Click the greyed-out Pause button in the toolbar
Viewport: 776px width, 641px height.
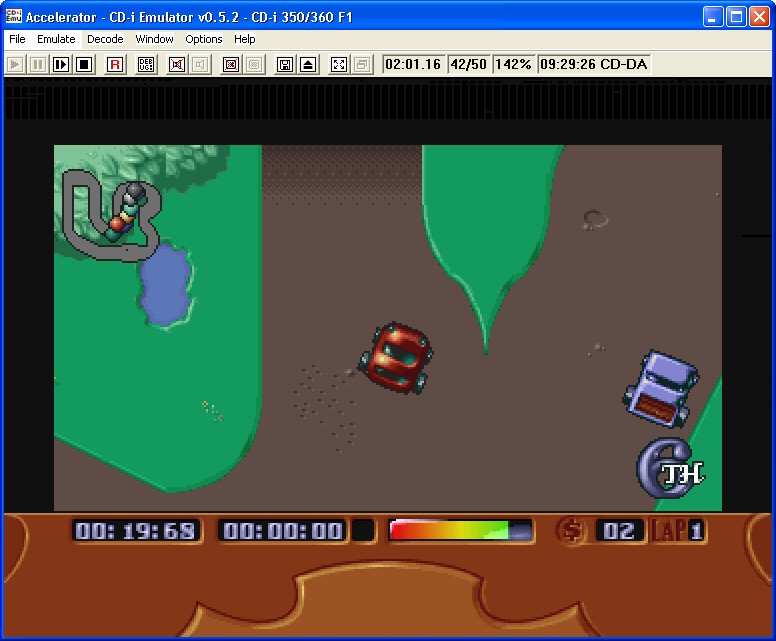point(38,64)
